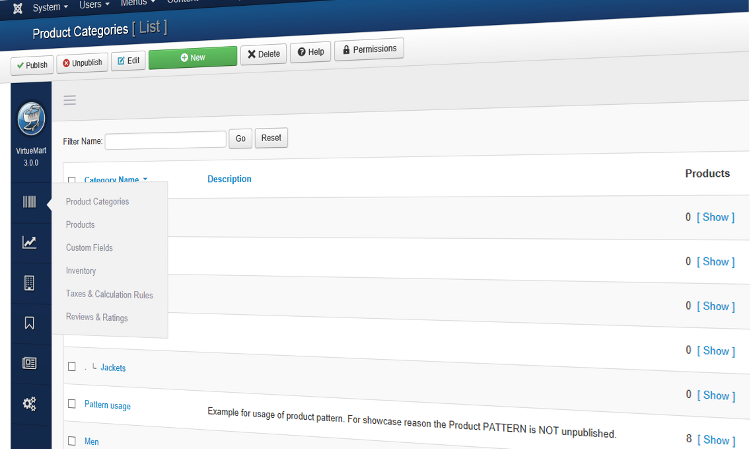750x449 pixels.
Task: Select the Pattern usage row checkbox
Action: click(x=72, y=404)
